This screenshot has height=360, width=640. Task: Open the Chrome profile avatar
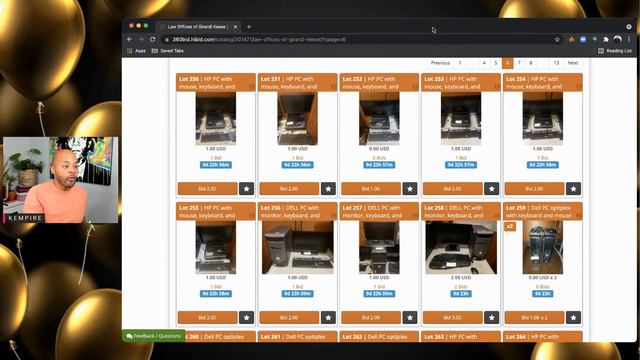[617, 40]
